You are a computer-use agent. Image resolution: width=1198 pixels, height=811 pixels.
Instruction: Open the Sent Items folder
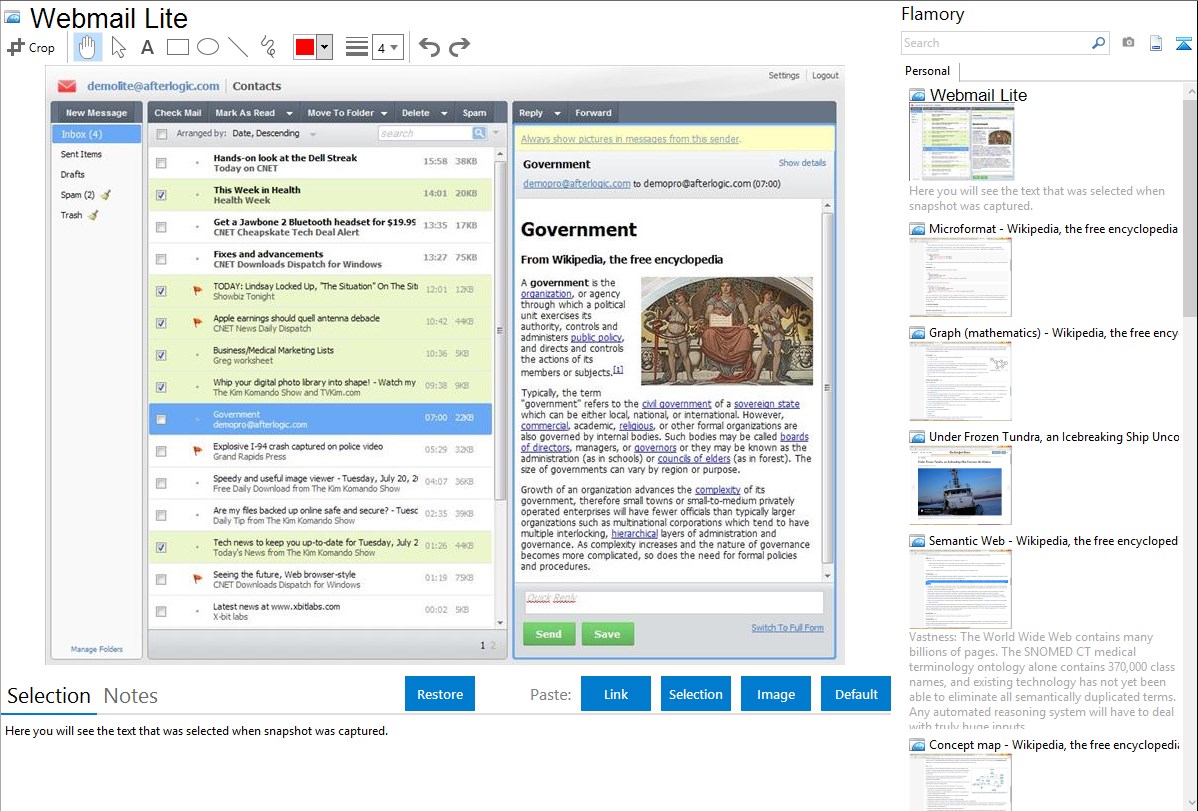pos(81,154)
